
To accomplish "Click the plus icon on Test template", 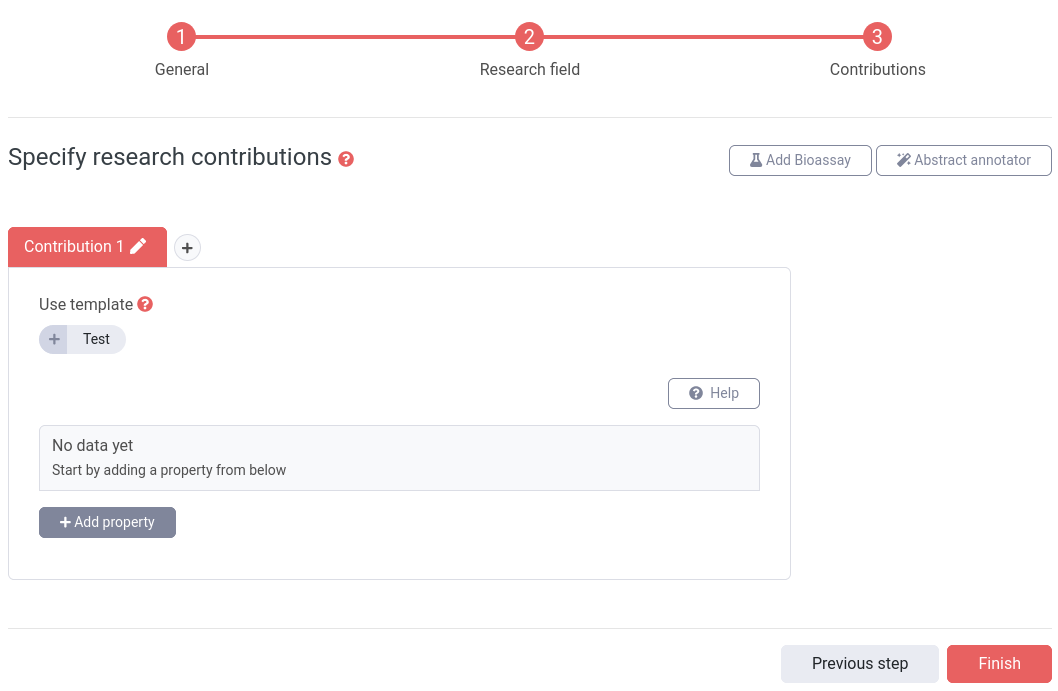I will click(x=54, y=339).
